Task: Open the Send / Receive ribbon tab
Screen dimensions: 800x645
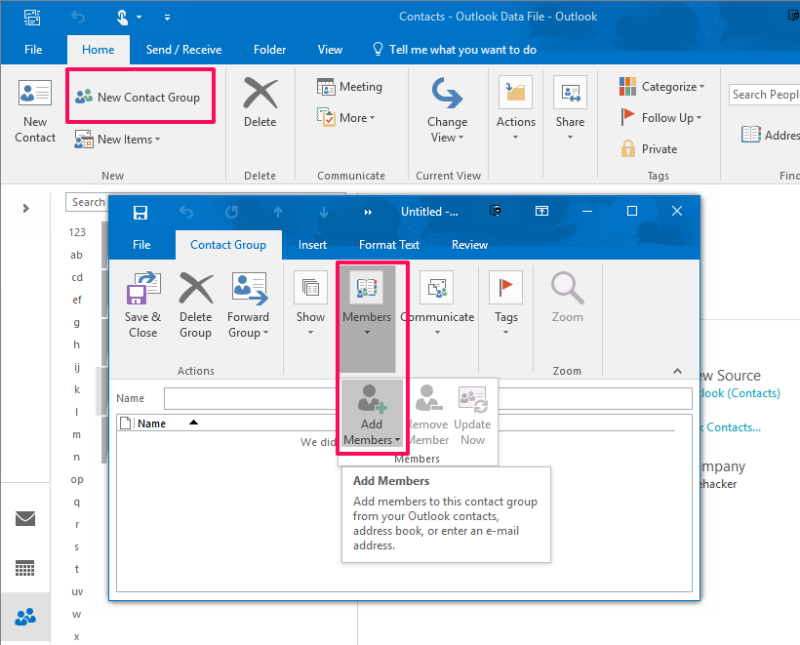Action: (x=183, y=49)
